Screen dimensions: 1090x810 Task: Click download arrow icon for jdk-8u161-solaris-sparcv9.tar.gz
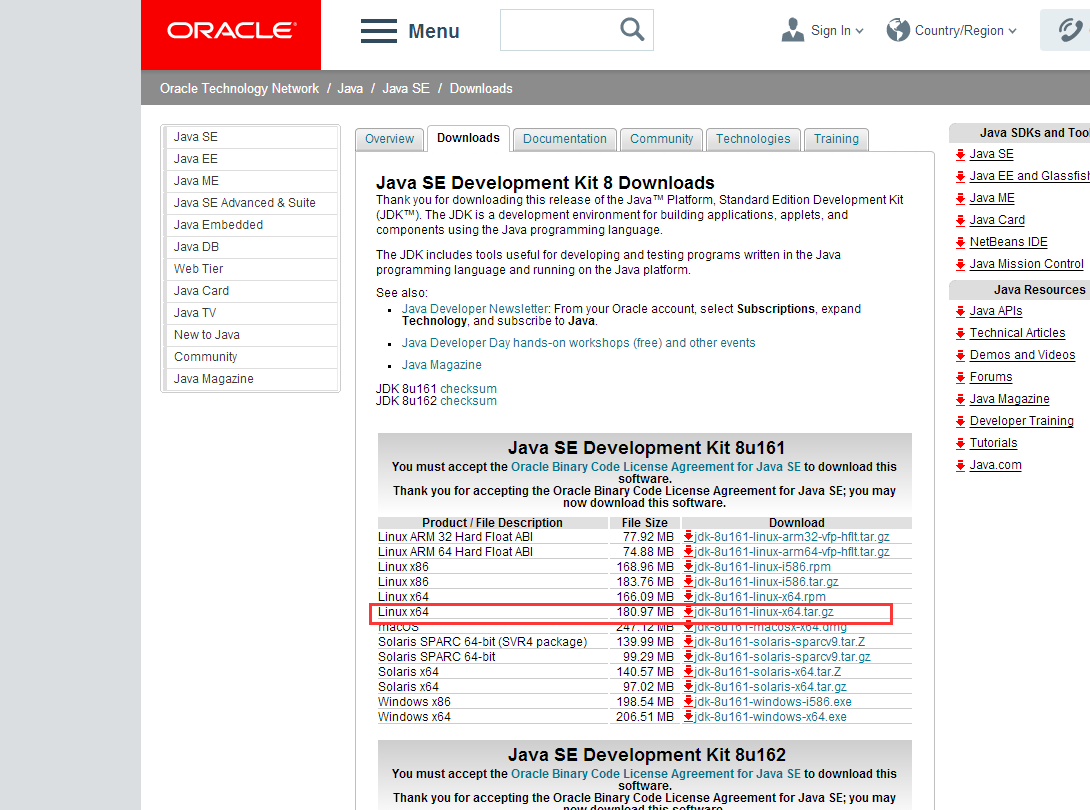click(688, 657)
